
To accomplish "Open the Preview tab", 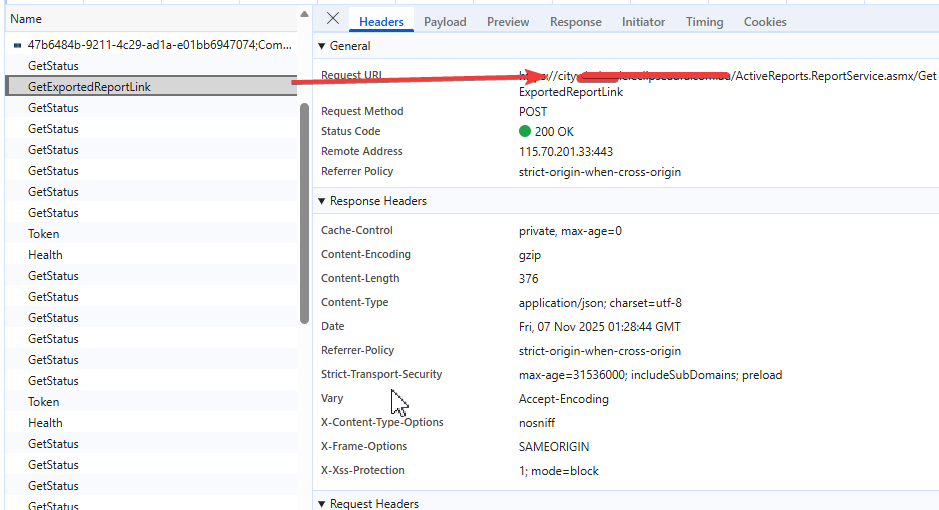I will pos(508,22).
